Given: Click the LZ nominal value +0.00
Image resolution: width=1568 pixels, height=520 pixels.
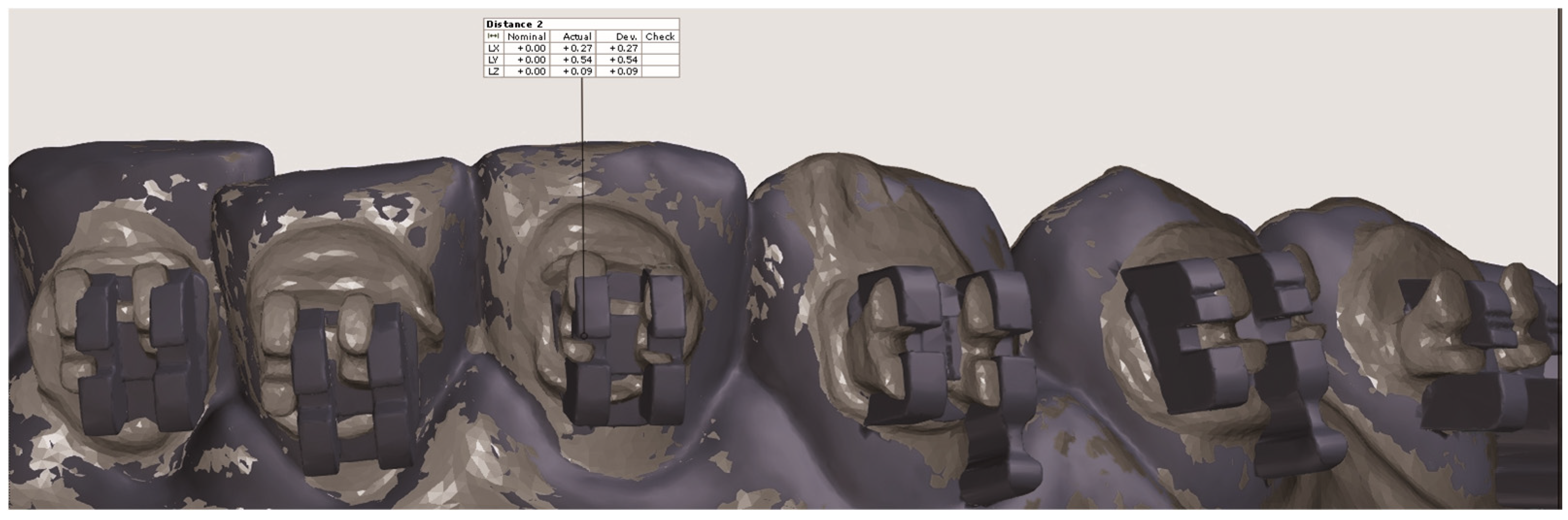Looking at the screenshot, I should coord(531,71).
